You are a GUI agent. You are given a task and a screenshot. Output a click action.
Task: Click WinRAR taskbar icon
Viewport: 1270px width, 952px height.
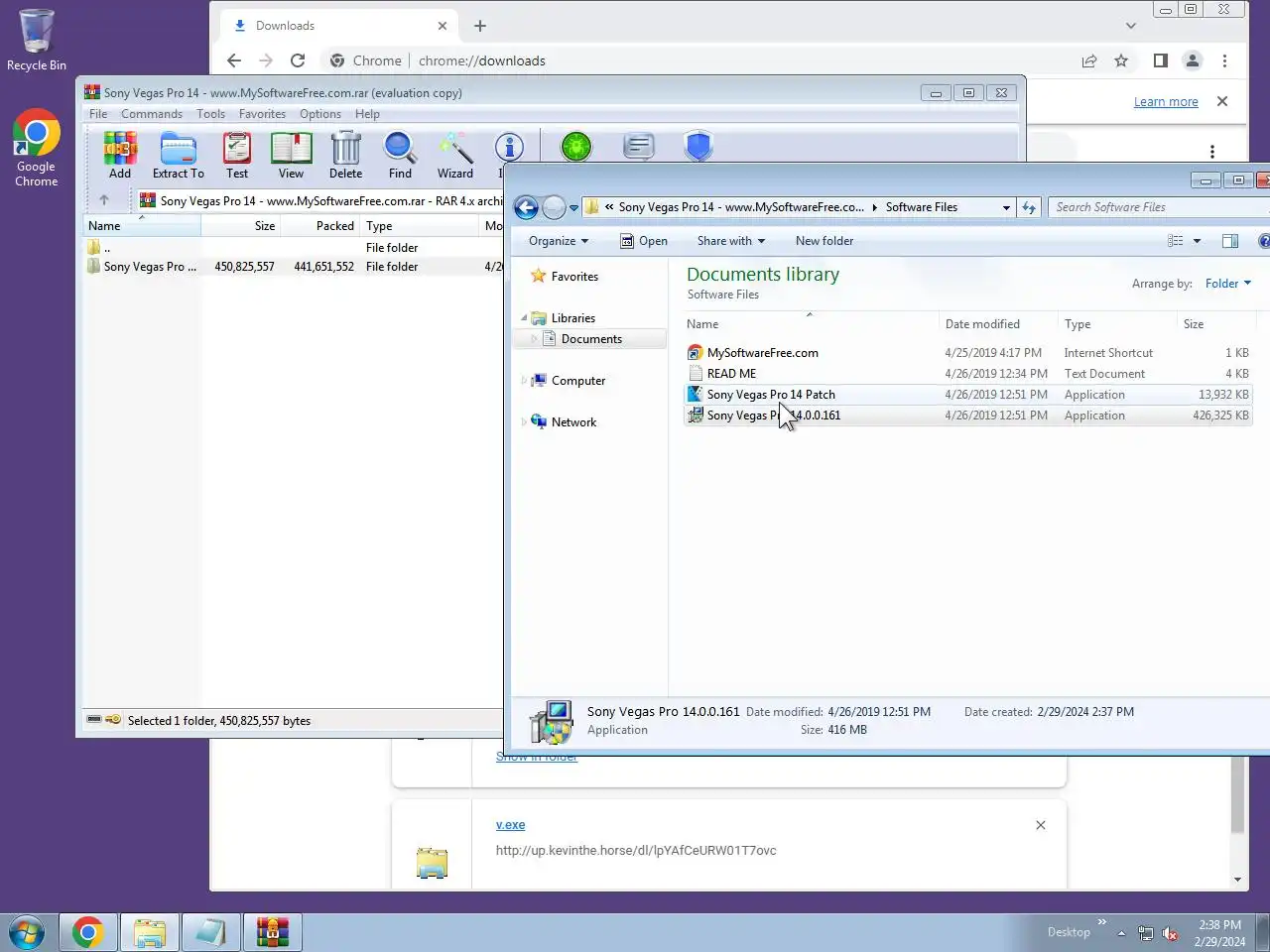[x=272, y=933]
